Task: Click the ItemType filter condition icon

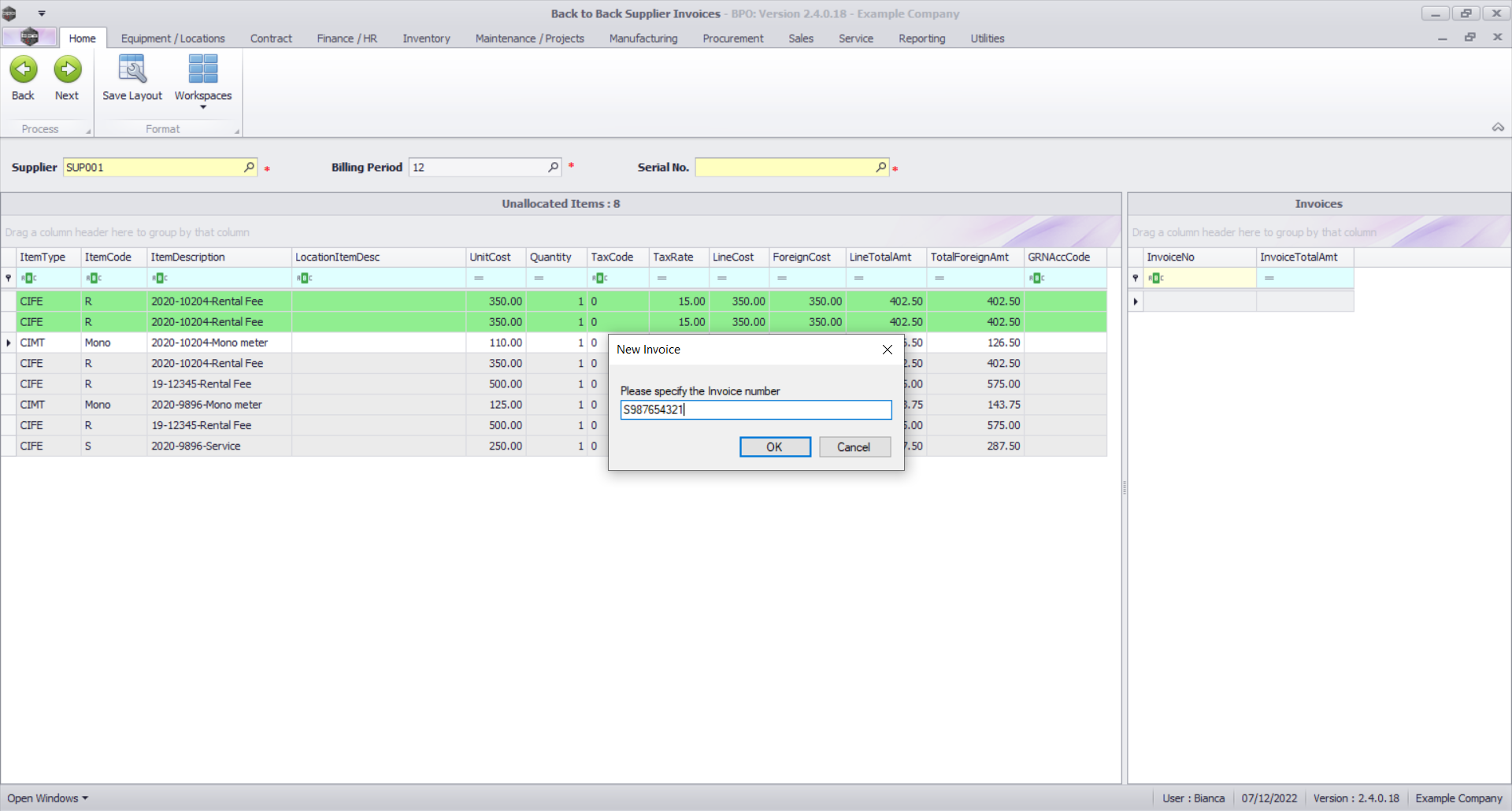Action: click(x=28, y=278)
